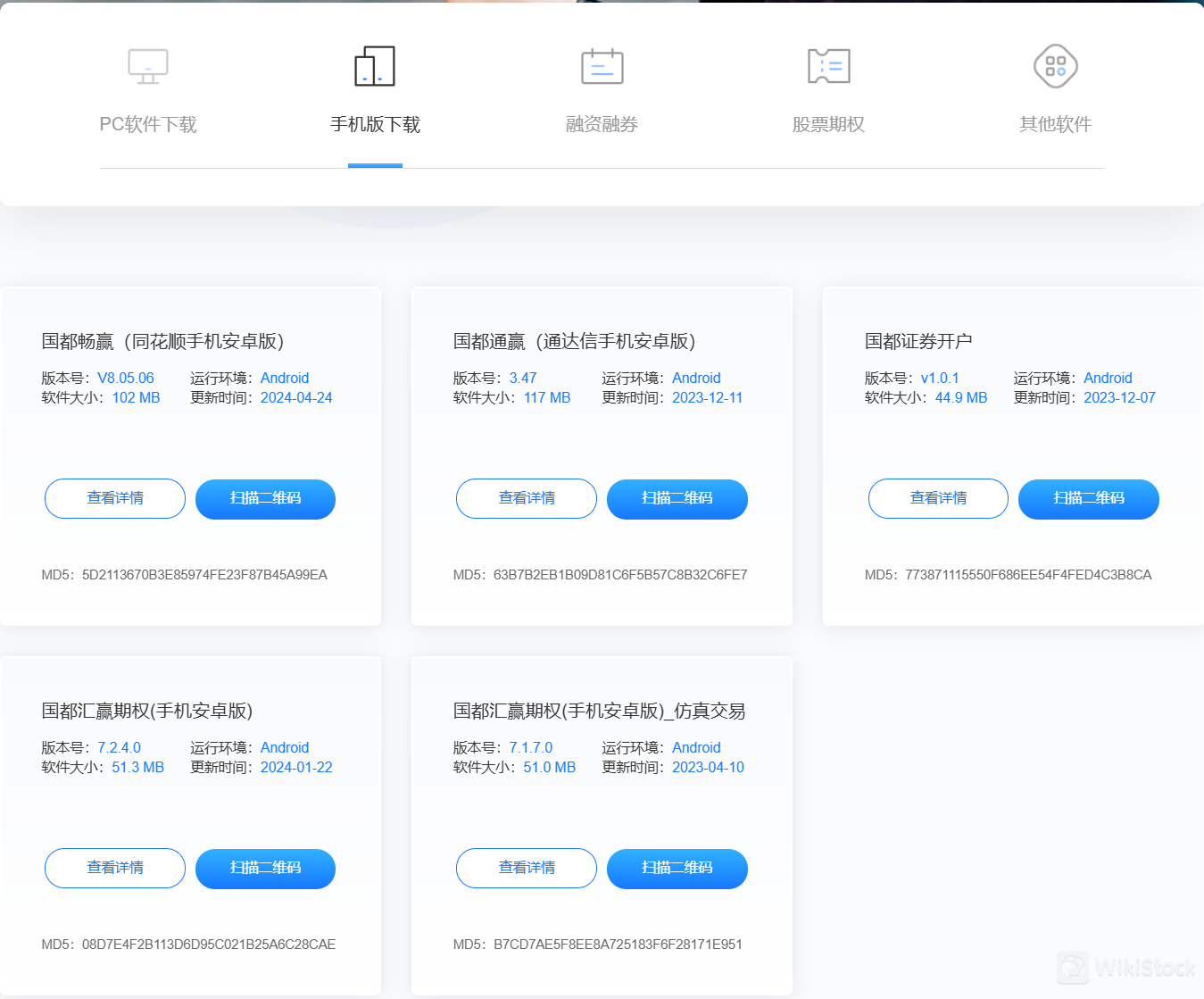Click the title 国都畅赢（同花顺手机安卓版）

click(162, 341)
